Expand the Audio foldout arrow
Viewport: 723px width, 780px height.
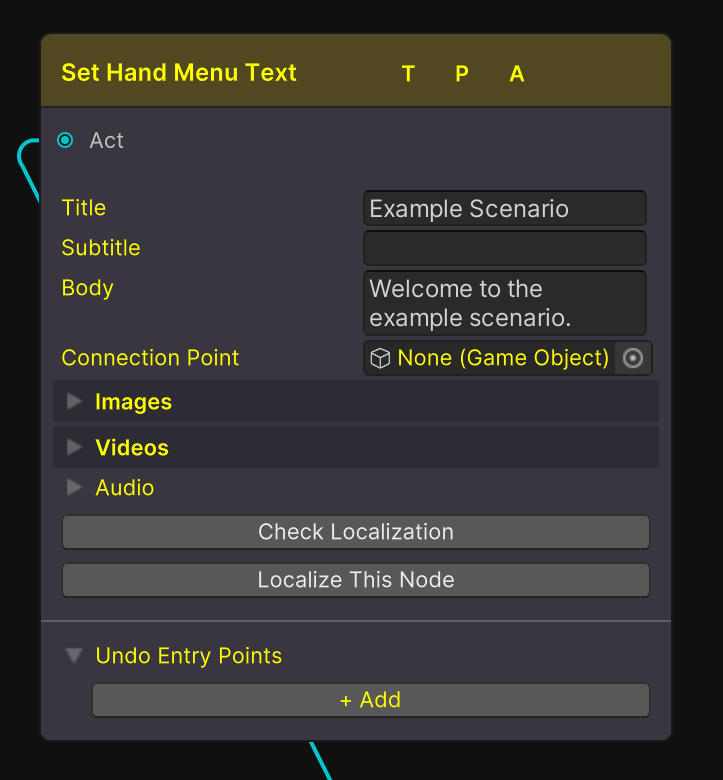pos(74,488)
